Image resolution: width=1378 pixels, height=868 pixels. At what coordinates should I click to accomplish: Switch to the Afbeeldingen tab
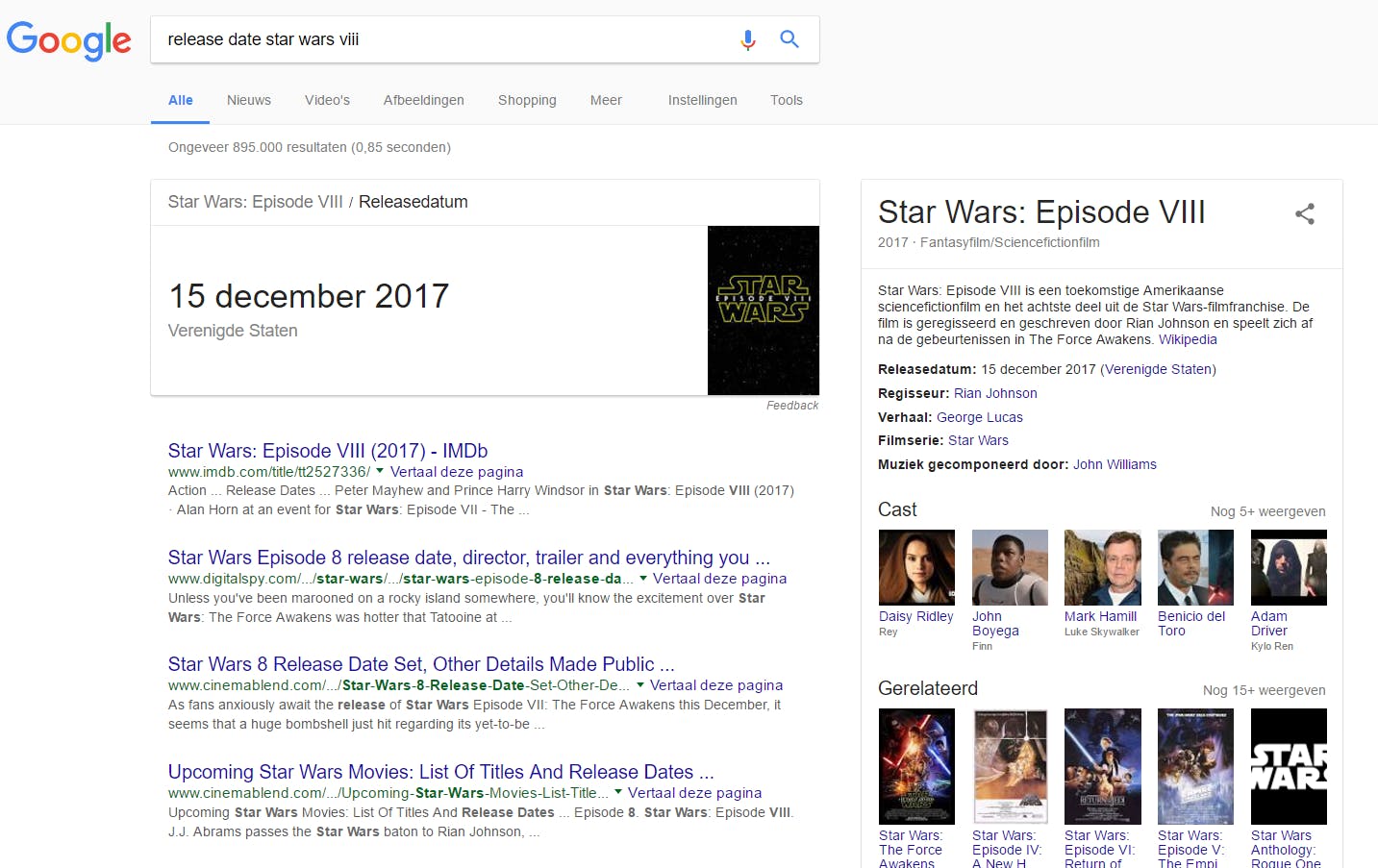tap(424, 100)
